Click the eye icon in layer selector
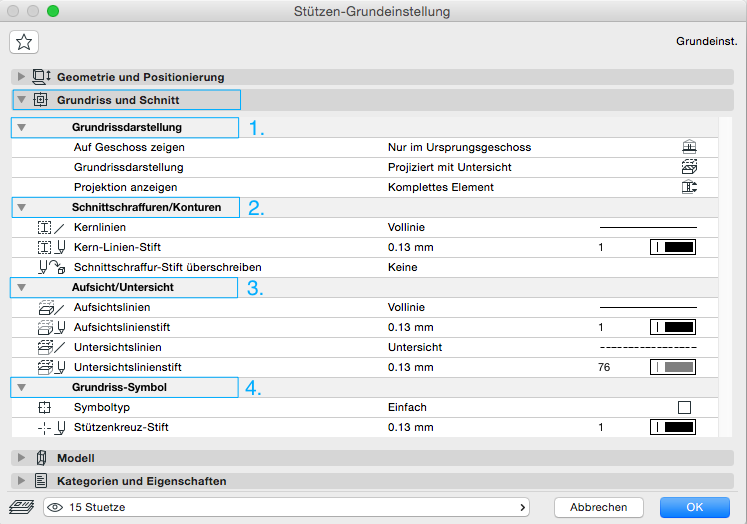The height and width of the screenshot is (524, 747). (x=58, y=507)
